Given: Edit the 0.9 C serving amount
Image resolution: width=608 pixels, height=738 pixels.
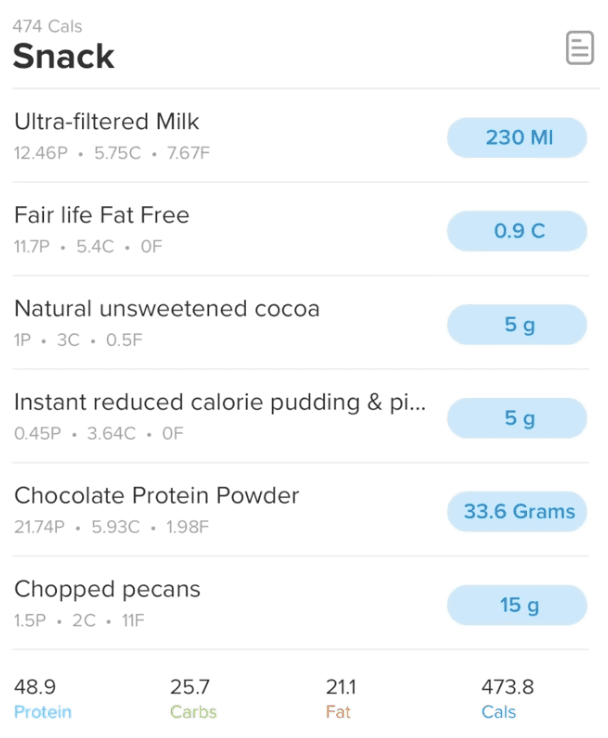Looking at the screenshot, I should pyautogui.click(x=517, y=231).
